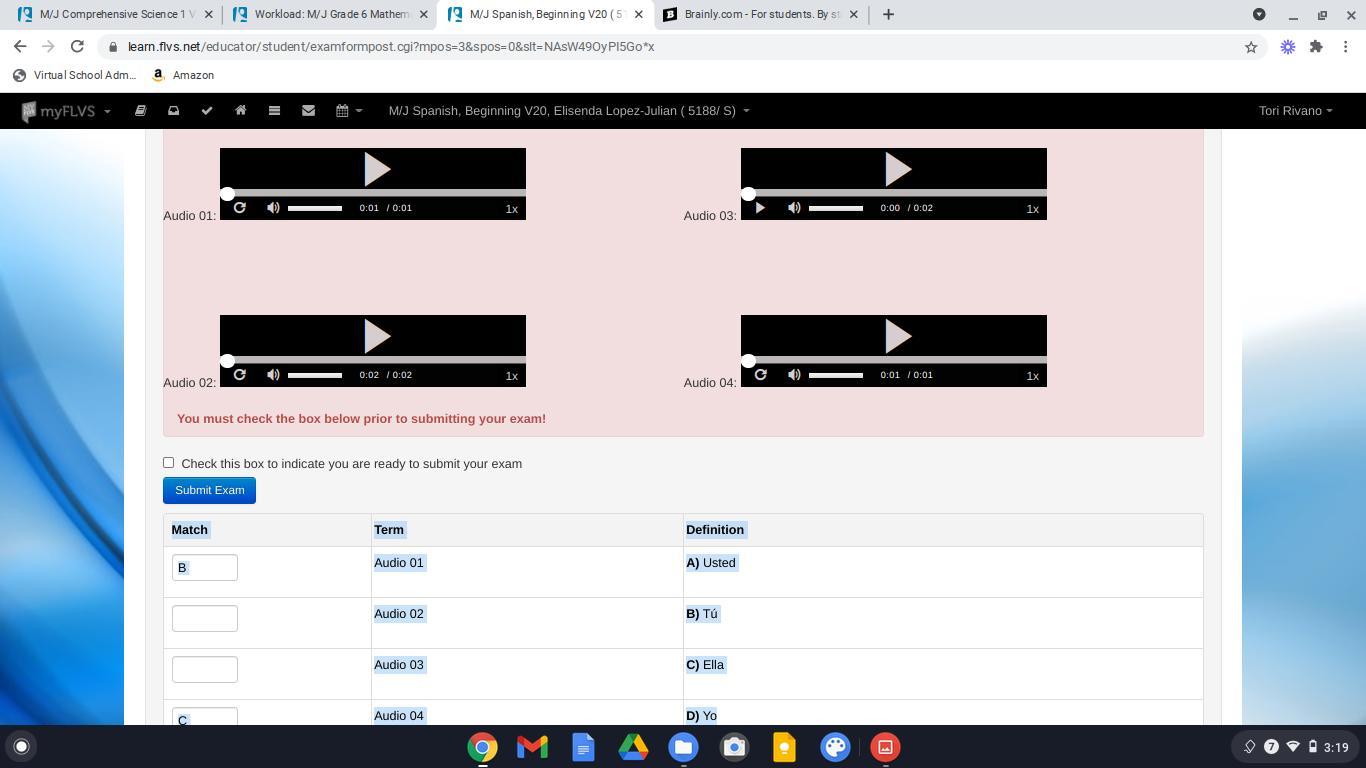The image size is (1366, 768).
Task: Open the tab search dropdown
Action: click(1259, 15)
